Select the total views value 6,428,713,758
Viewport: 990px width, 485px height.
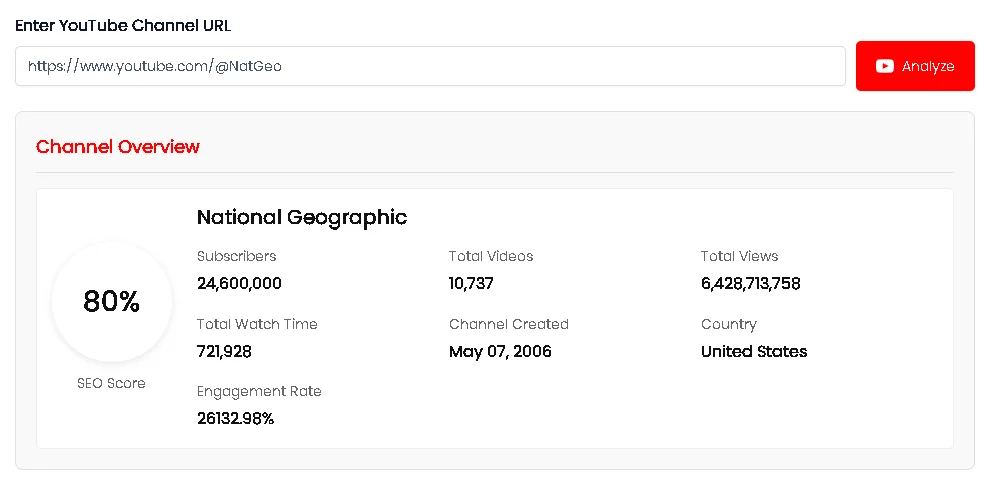click(751, 284)
